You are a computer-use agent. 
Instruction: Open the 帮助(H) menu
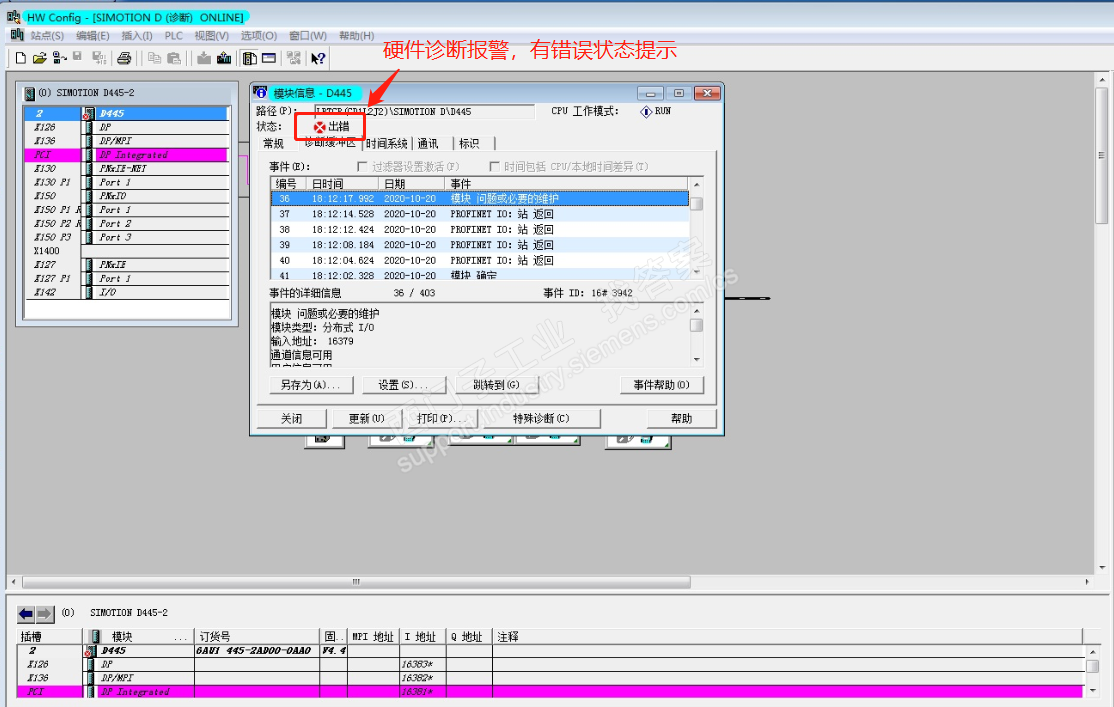coord(357,36)
